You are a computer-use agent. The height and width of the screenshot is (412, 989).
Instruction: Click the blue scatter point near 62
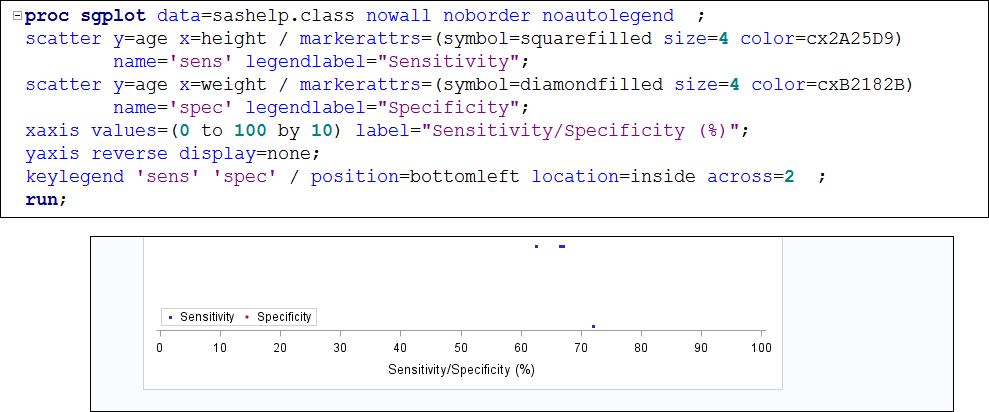point(537,246)
